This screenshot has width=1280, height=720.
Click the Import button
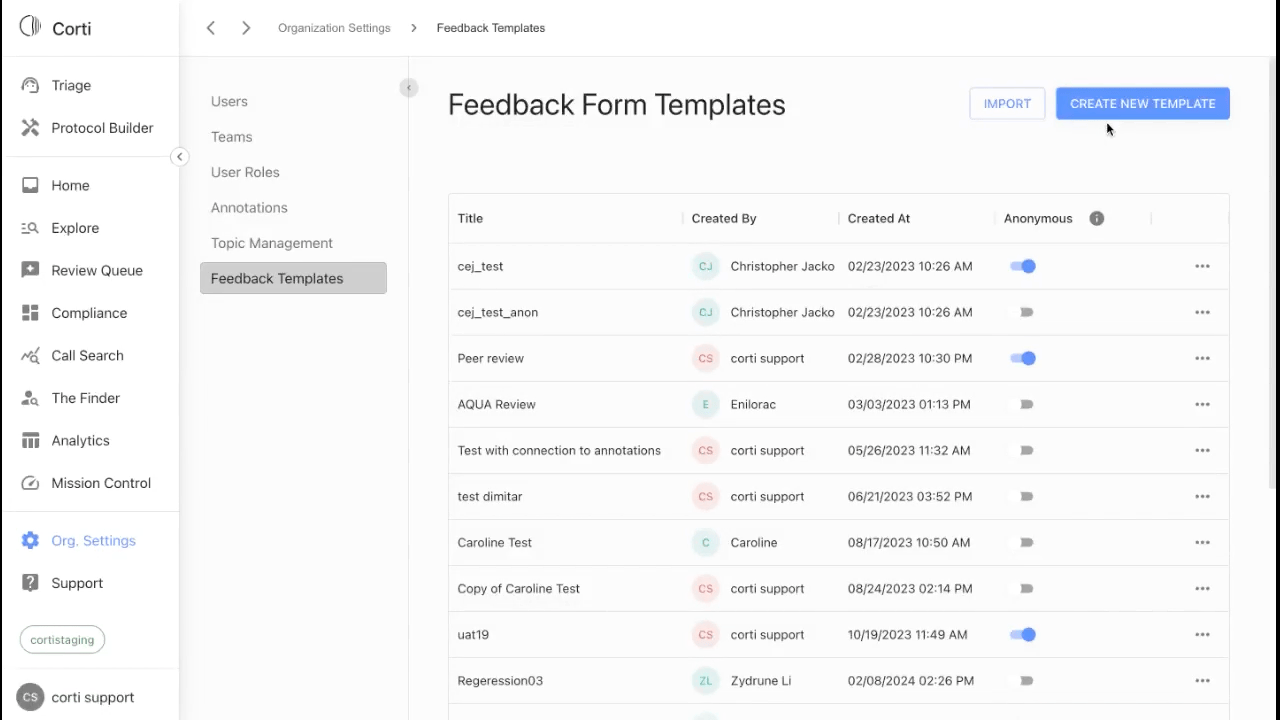tap(1007, 104)
